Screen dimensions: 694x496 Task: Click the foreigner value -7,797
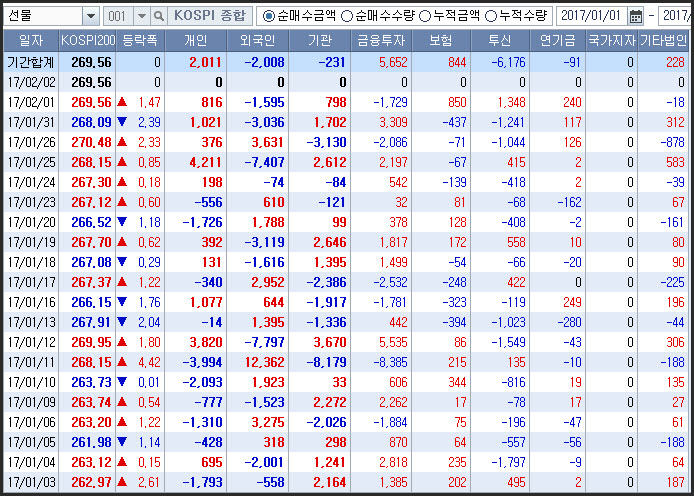265,342
